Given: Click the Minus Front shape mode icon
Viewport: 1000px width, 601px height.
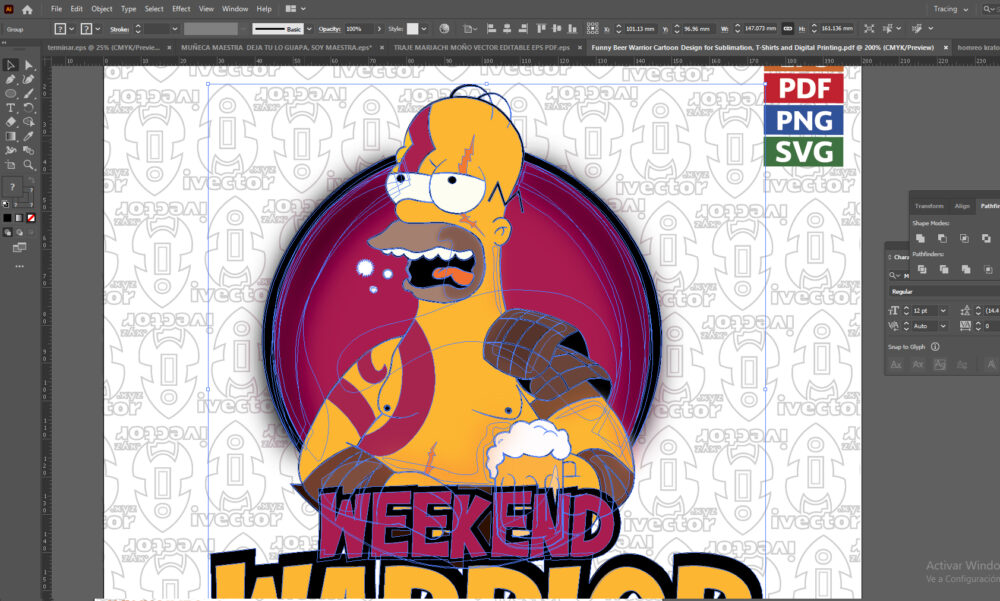Looking at the screenshot, I should (x=942, y=238).
